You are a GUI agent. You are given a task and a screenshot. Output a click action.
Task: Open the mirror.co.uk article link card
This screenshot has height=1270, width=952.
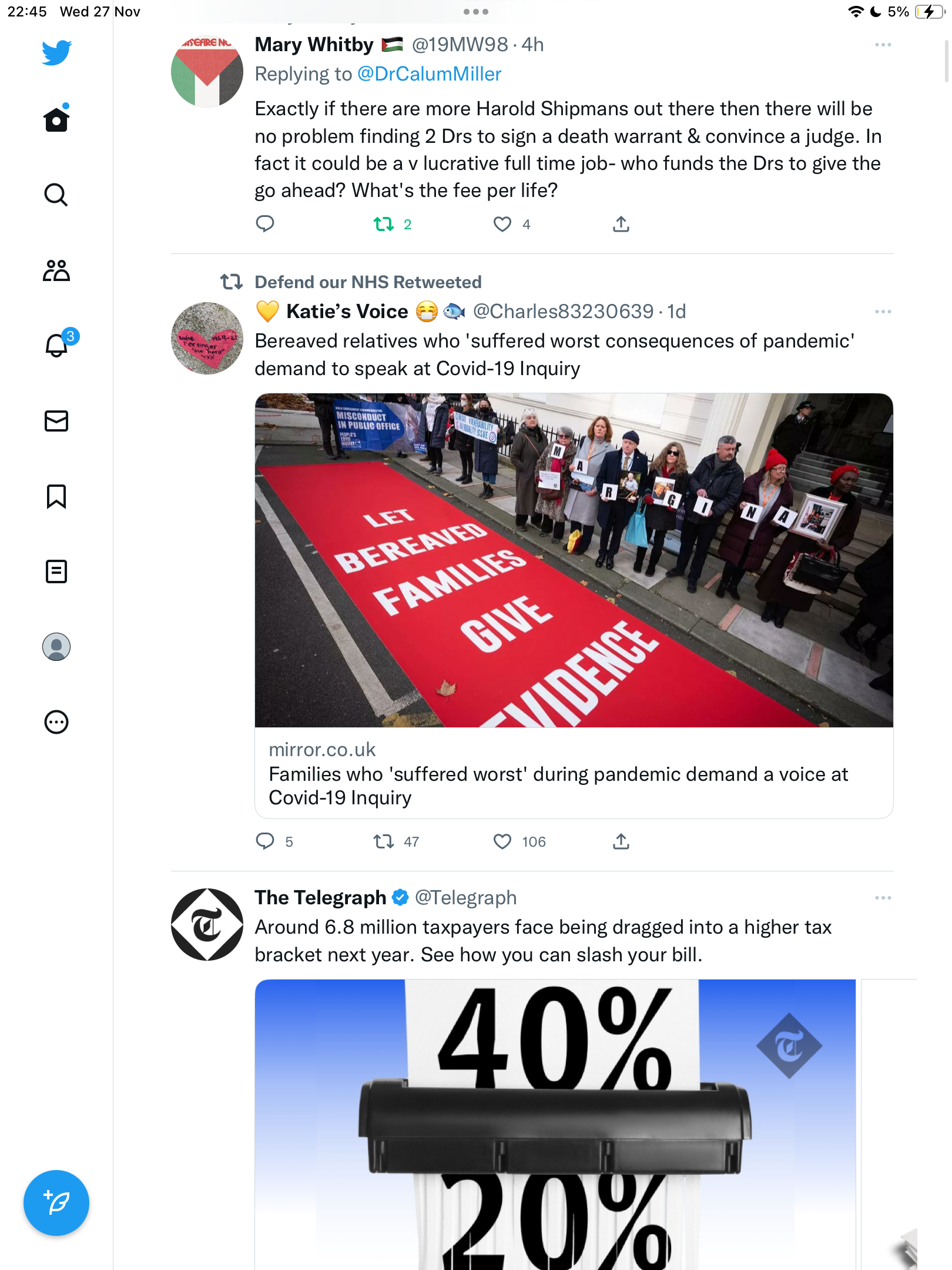(x=574, y=606)
